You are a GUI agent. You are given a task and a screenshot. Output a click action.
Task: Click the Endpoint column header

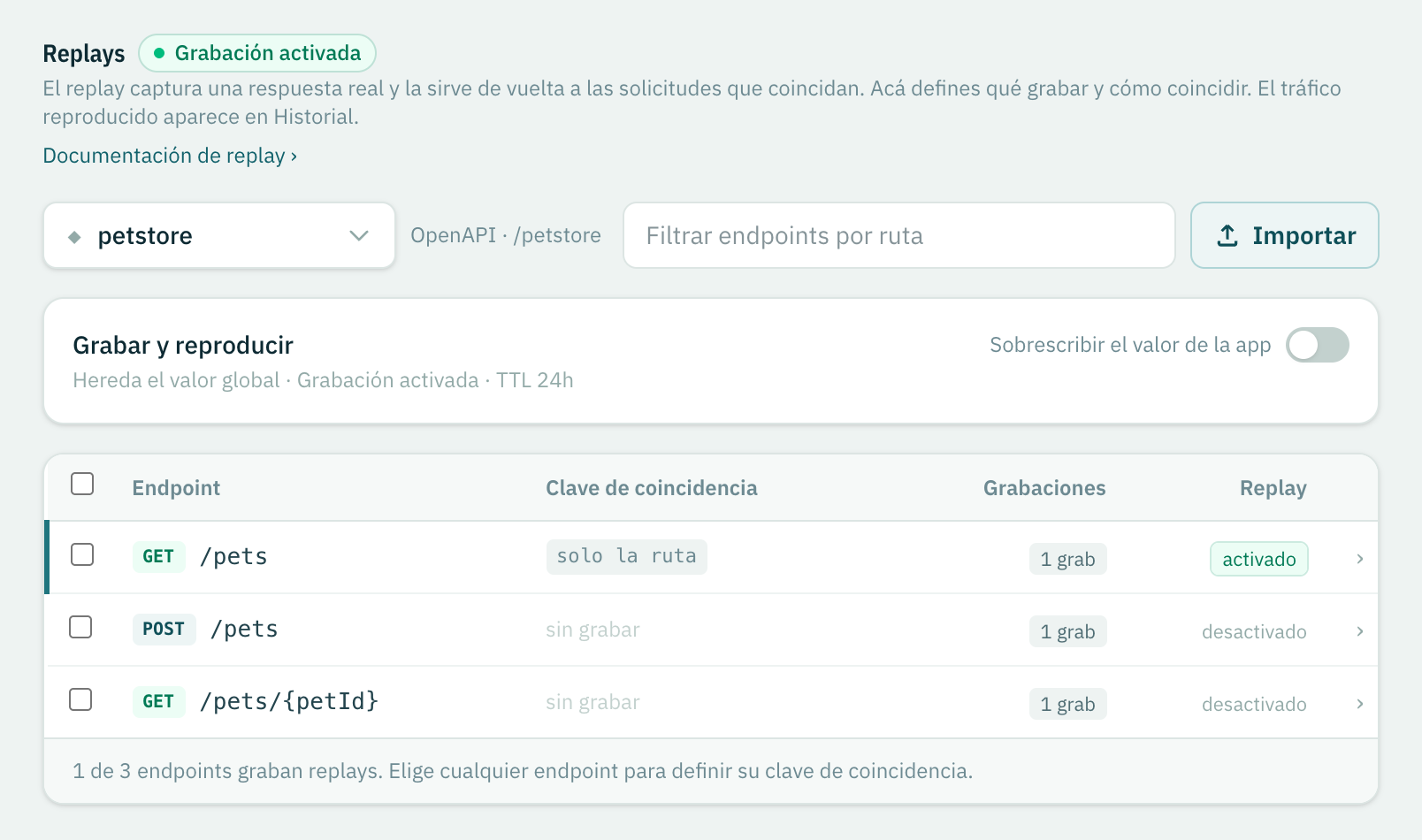(176, 488)
